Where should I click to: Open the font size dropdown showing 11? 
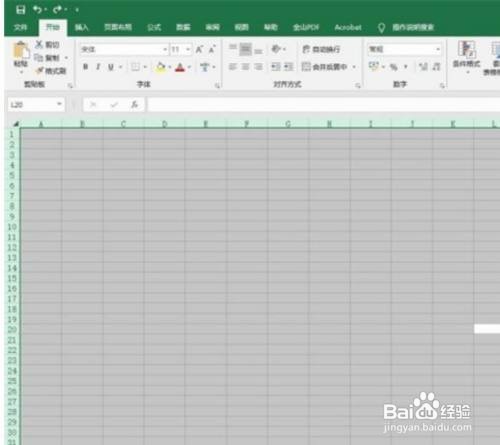[x=188, y=50]
